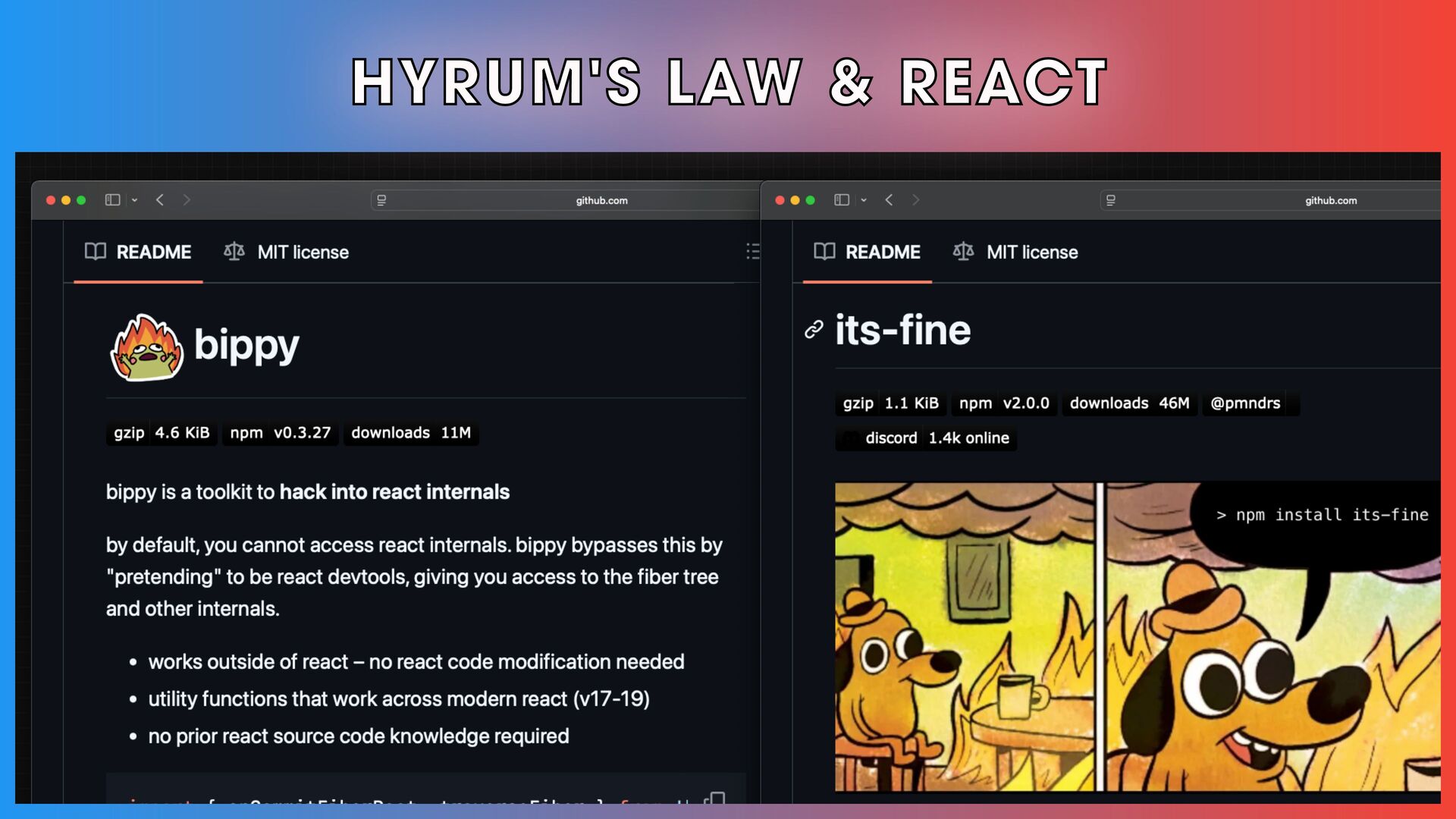Click sidebar toggle icon in left browser
Screen dimensions: 1456x819
pos(112,200)
